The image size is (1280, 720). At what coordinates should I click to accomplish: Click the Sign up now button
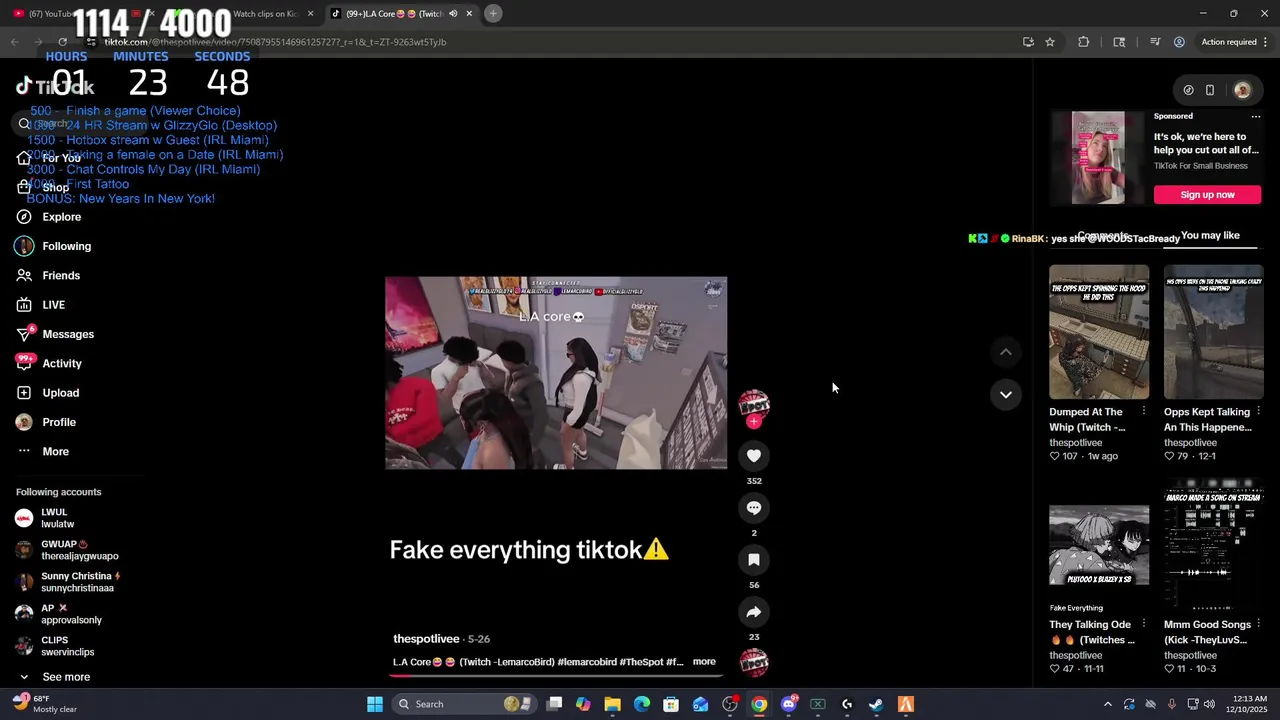[x=1207, y=195]
